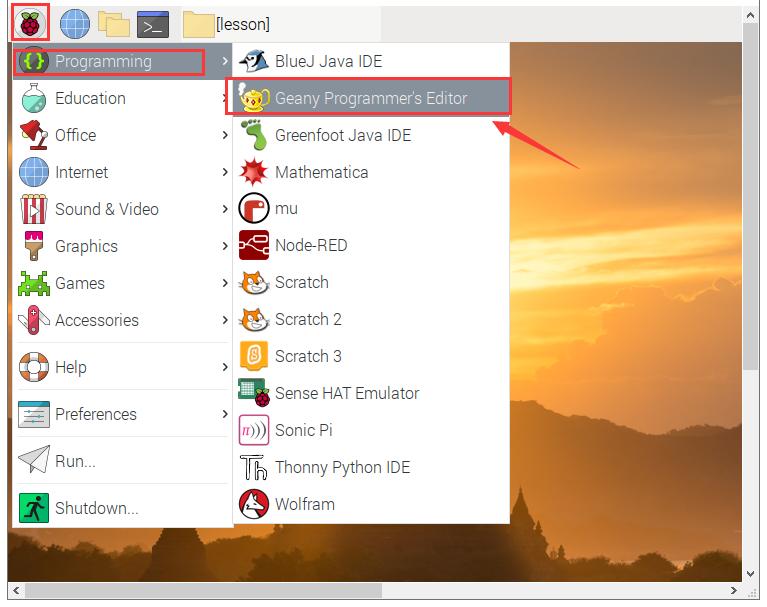The height and width of the screenshot is (607, 767).
Task: Click the Scratch 3 orange icon
Action: pos(254,356)
